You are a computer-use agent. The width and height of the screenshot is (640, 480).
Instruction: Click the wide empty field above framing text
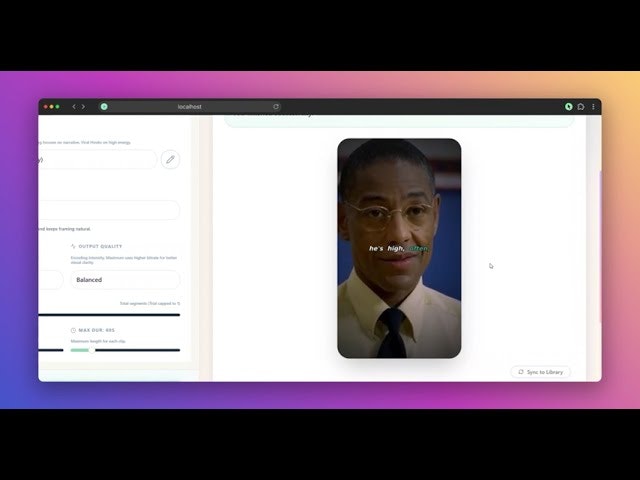109,210
